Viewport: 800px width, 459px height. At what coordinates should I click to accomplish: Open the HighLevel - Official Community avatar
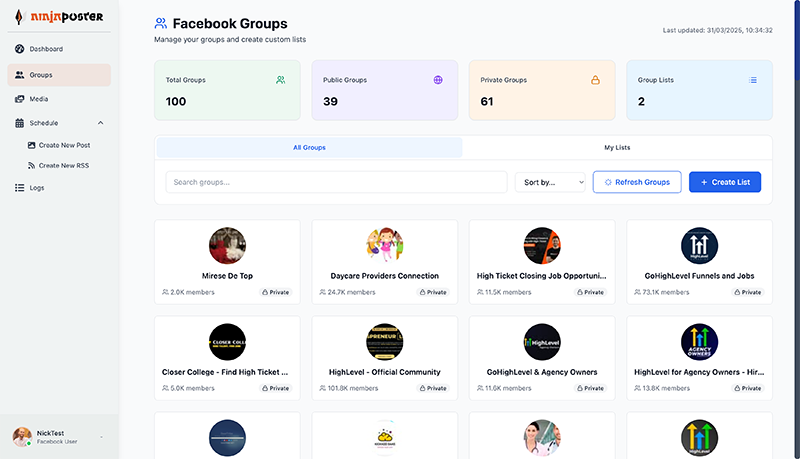385,342
